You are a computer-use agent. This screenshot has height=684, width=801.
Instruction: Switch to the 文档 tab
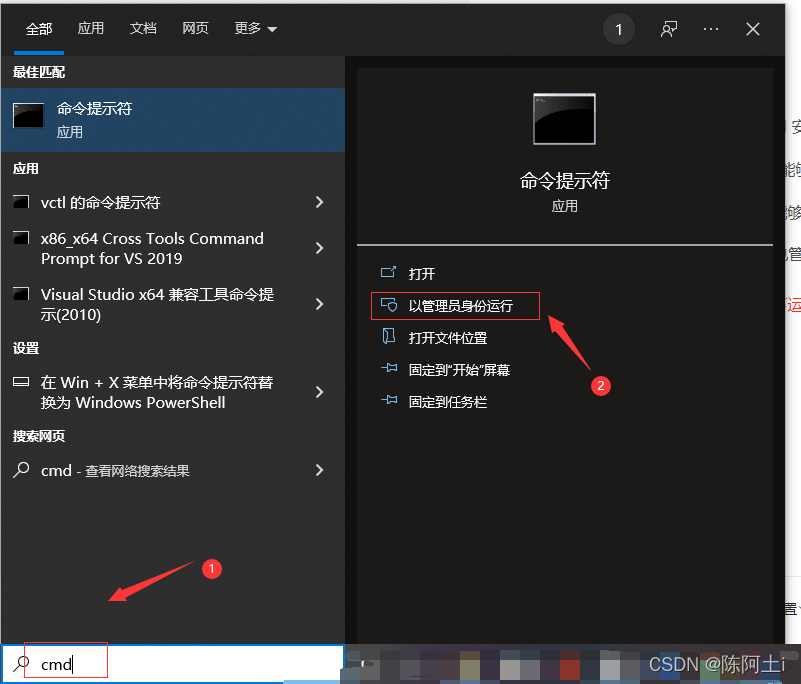coord(143,28)
